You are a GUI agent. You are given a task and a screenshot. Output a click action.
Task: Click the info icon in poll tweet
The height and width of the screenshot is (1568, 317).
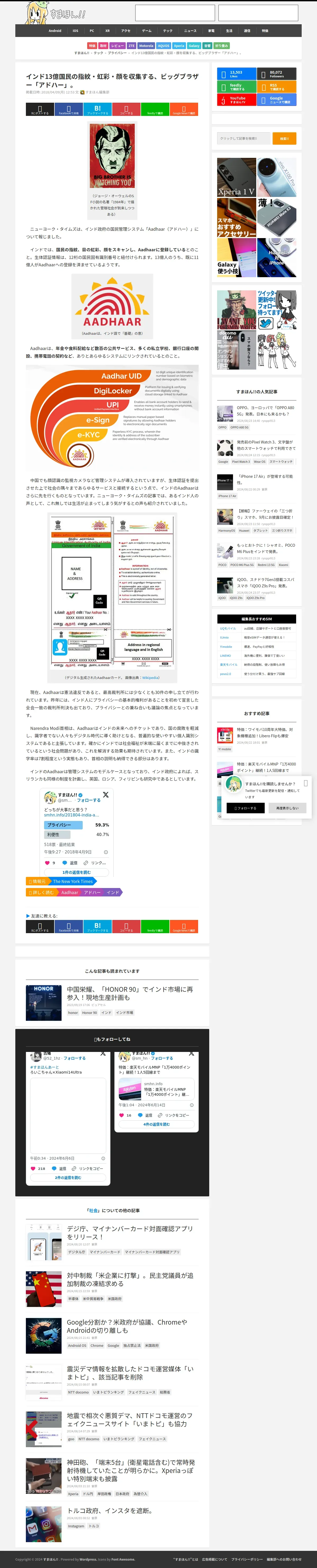tap(106, 852)
